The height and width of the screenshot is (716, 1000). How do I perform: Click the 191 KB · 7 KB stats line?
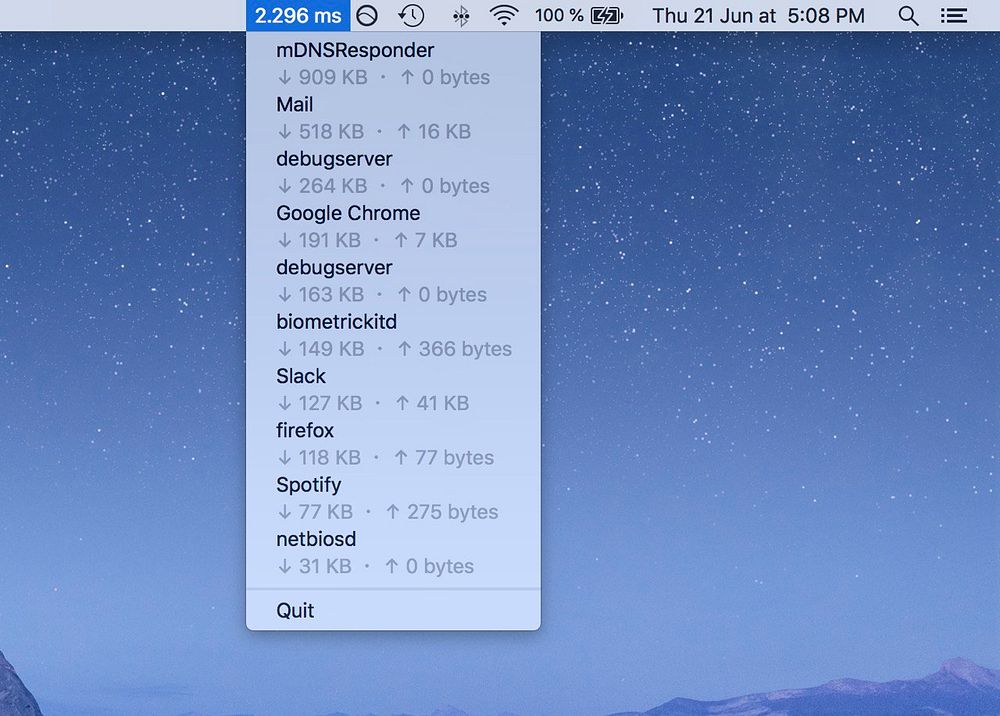pyautogui.click(x=367, y=240)
